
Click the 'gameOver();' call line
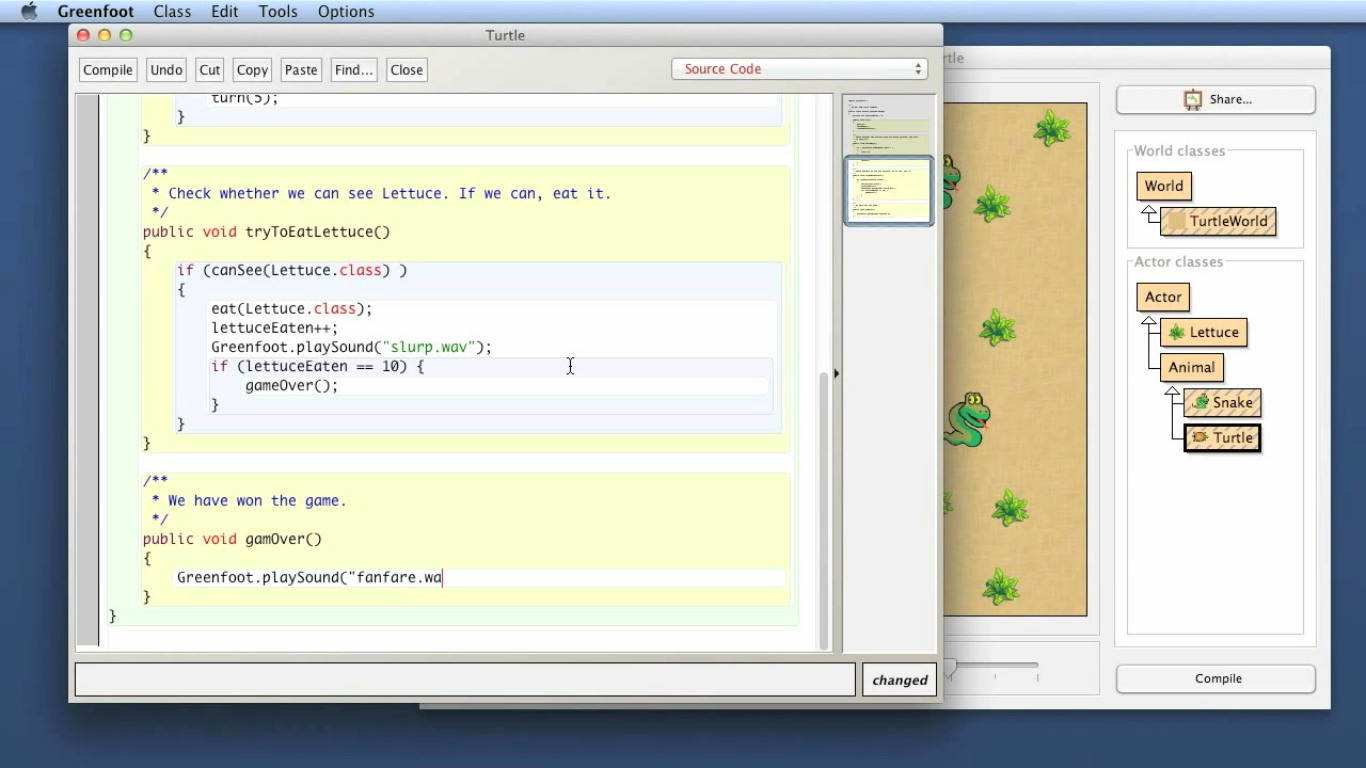[292, 386]
